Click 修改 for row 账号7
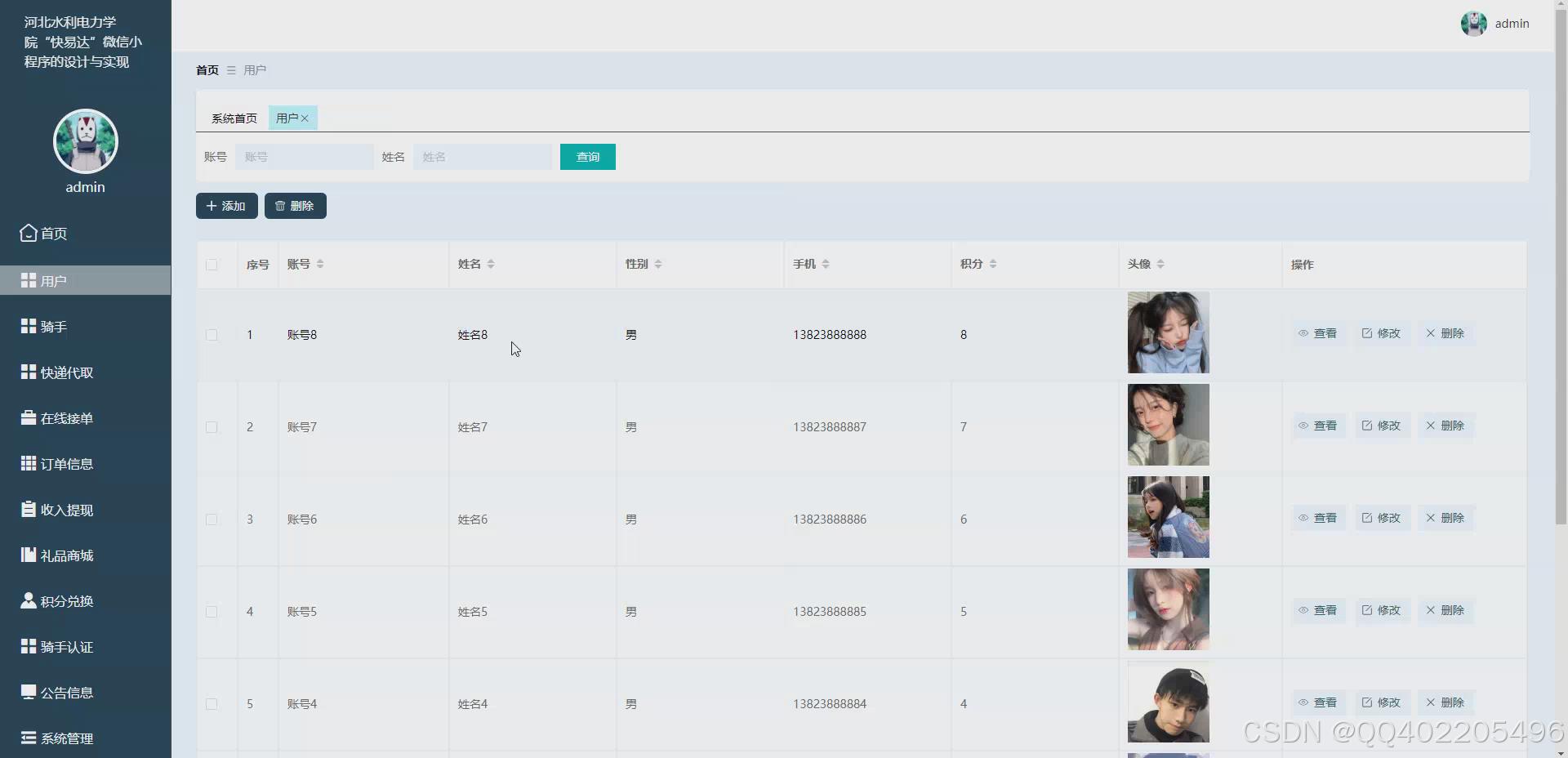 click(1382, 426)
